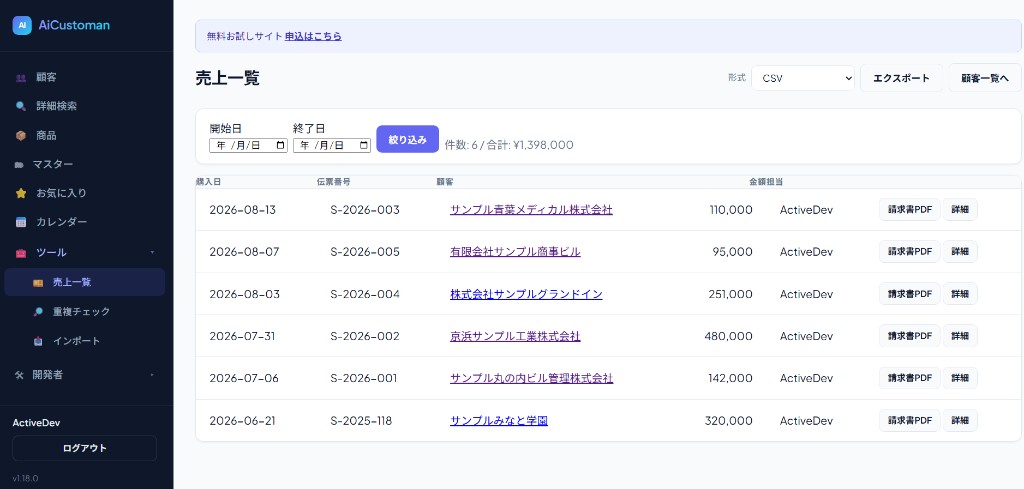Open the 開始日 calendar picker icon
The image size is (1024, 489).
click(281, 146)
